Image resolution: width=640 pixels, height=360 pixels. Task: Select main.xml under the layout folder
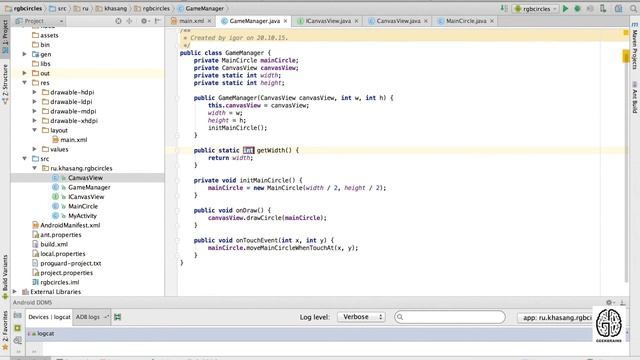pyautogui.click(x=73, y=140)
